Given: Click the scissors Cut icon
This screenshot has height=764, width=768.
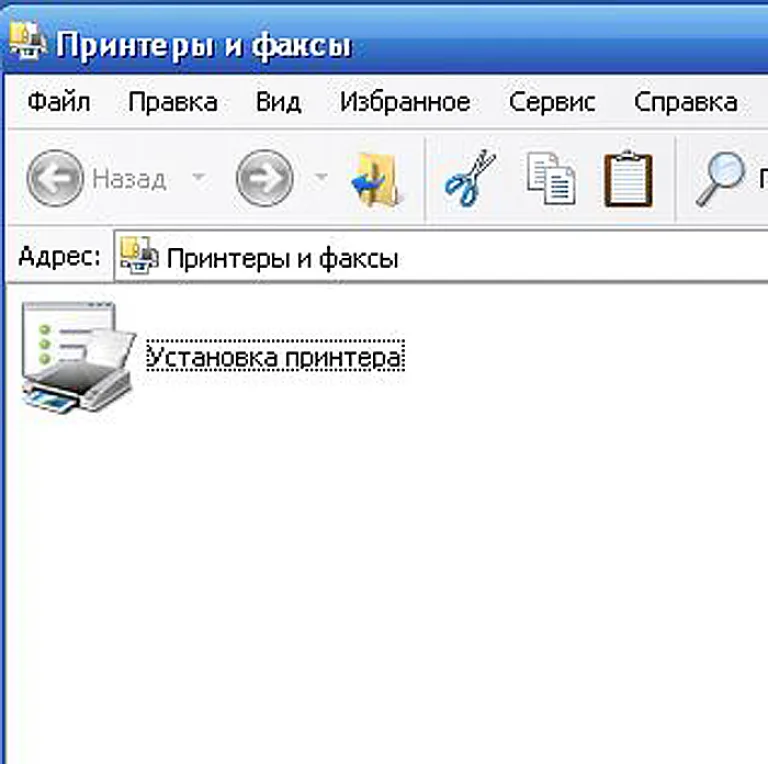Looking at the screenshot, I should 470,177.
